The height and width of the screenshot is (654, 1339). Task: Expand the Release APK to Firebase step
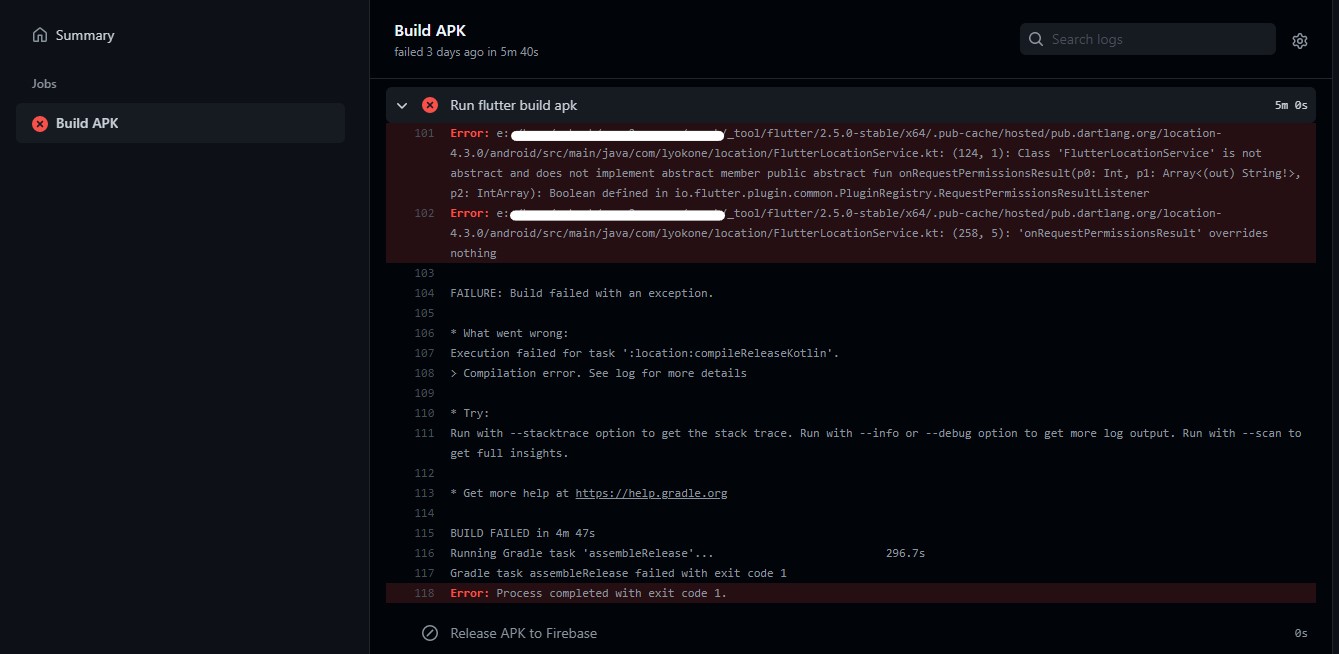(x=523, y=632)
